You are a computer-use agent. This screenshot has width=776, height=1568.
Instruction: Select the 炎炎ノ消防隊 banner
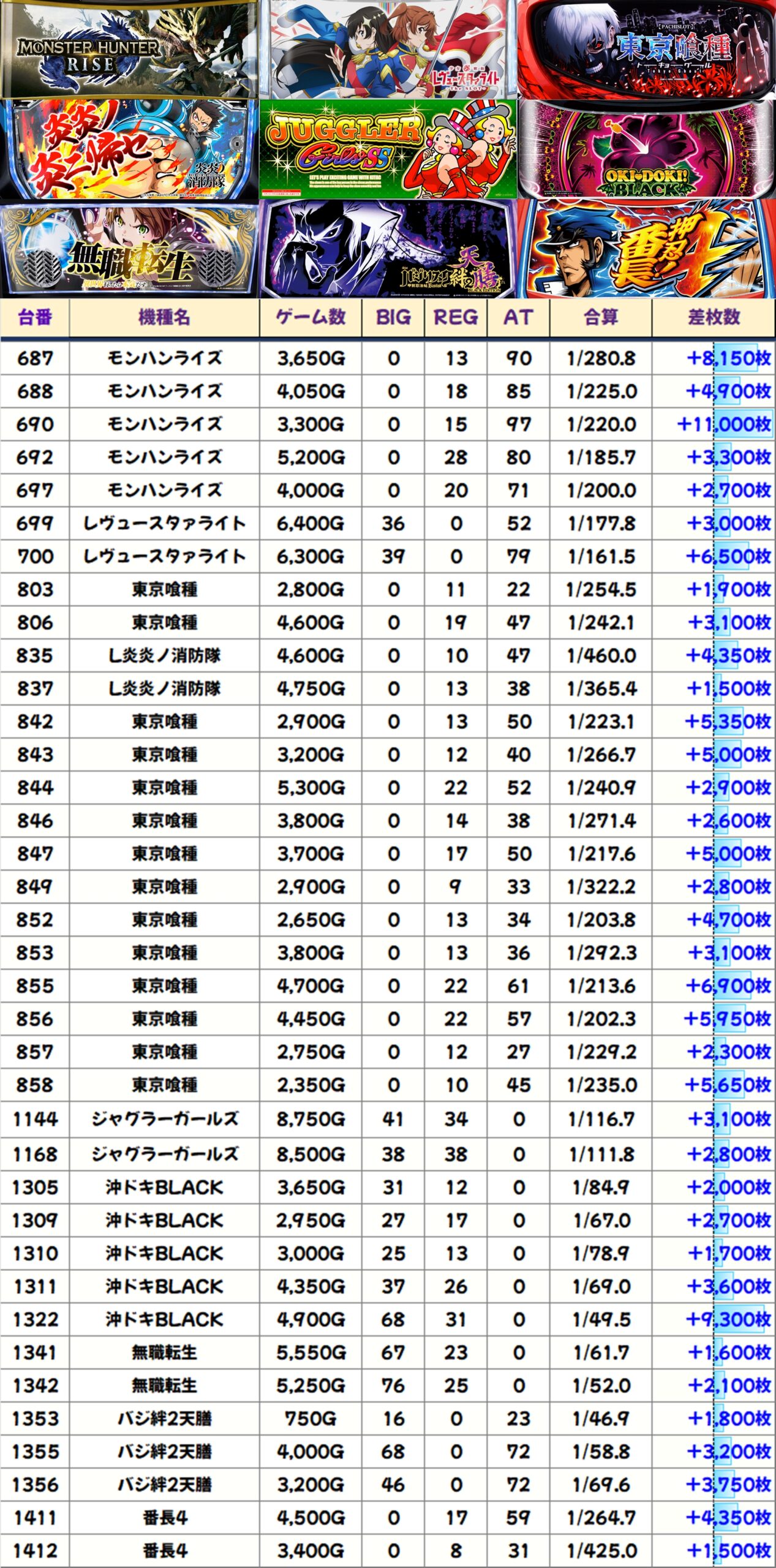[x=129, y=149]
